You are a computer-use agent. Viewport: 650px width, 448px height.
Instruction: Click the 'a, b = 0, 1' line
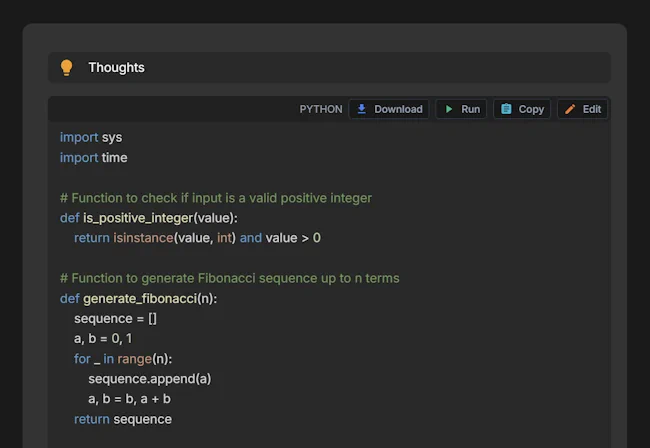click(x=103, y=339)
